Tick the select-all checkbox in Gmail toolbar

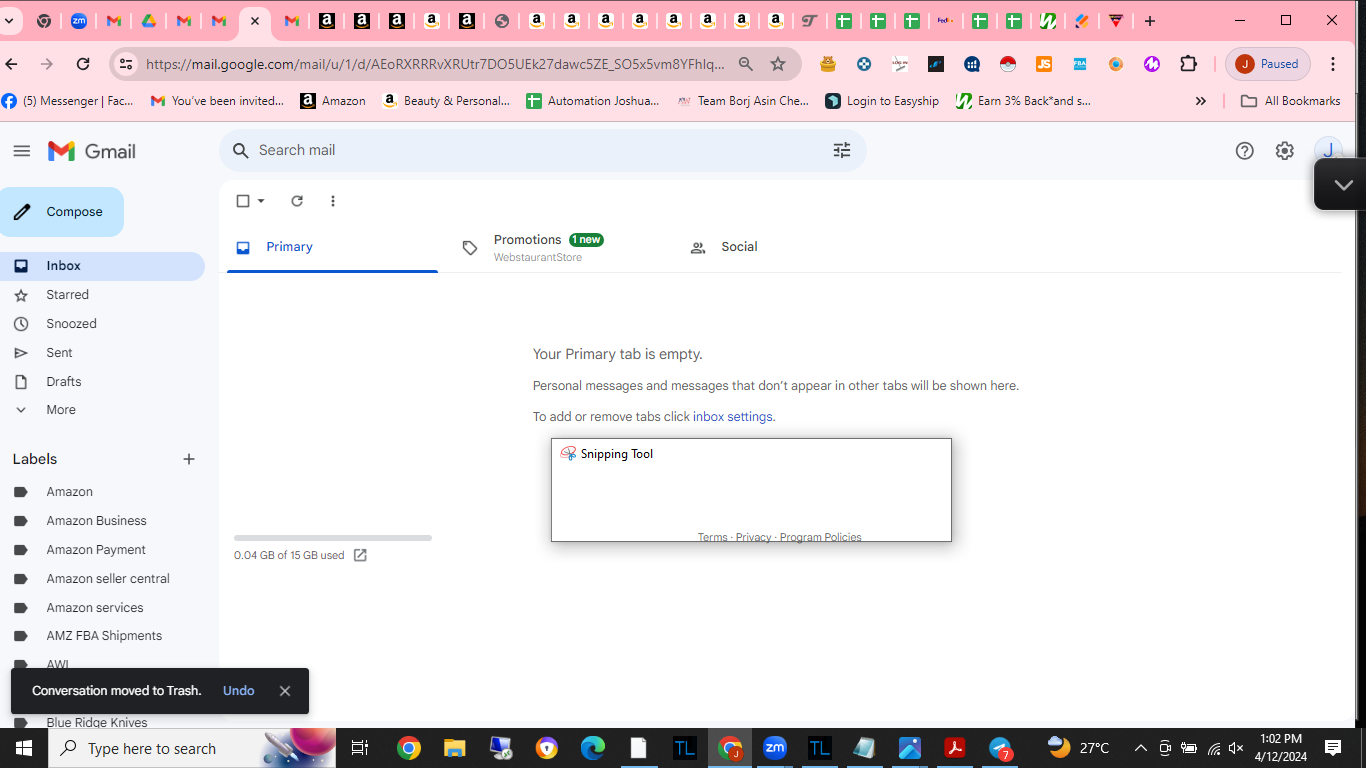(x=243, y=201)
